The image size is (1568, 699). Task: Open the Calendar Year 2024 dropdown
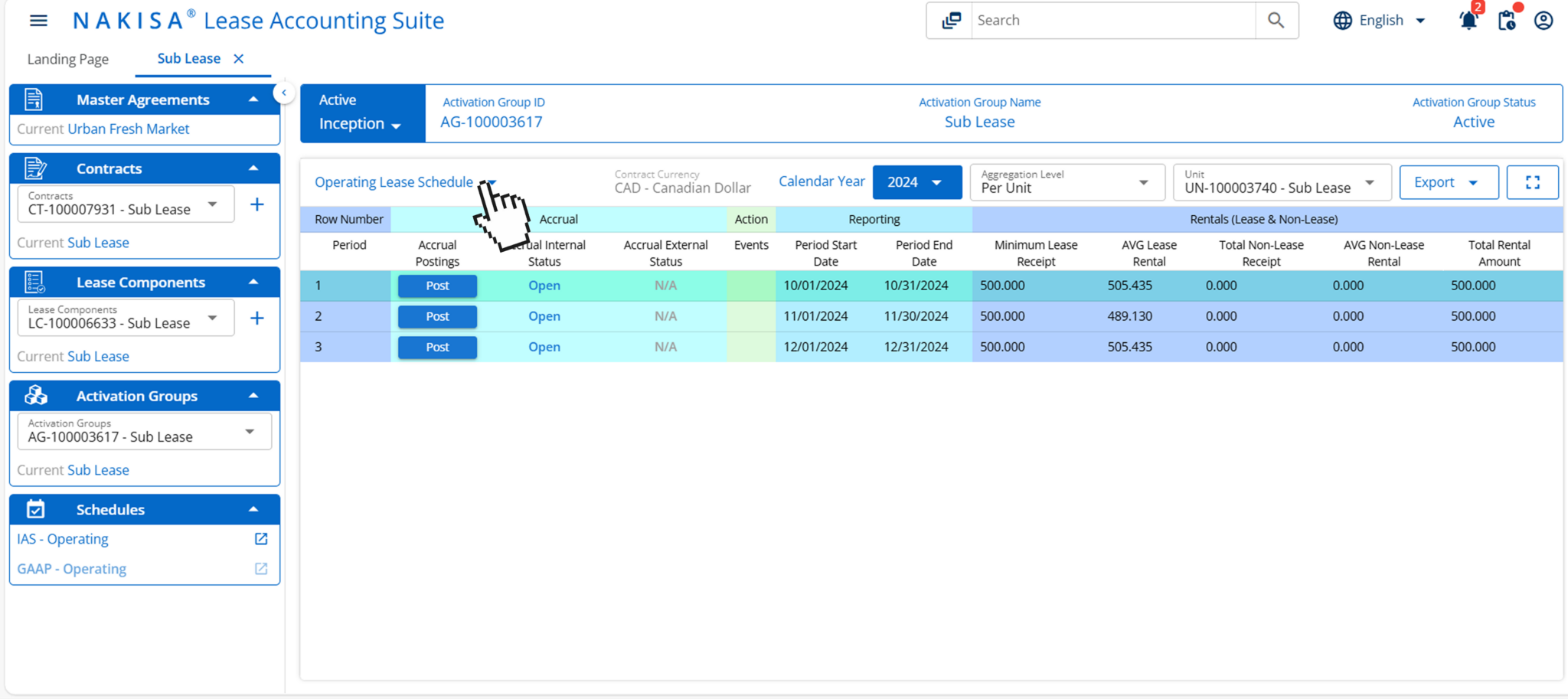point(916,182)
